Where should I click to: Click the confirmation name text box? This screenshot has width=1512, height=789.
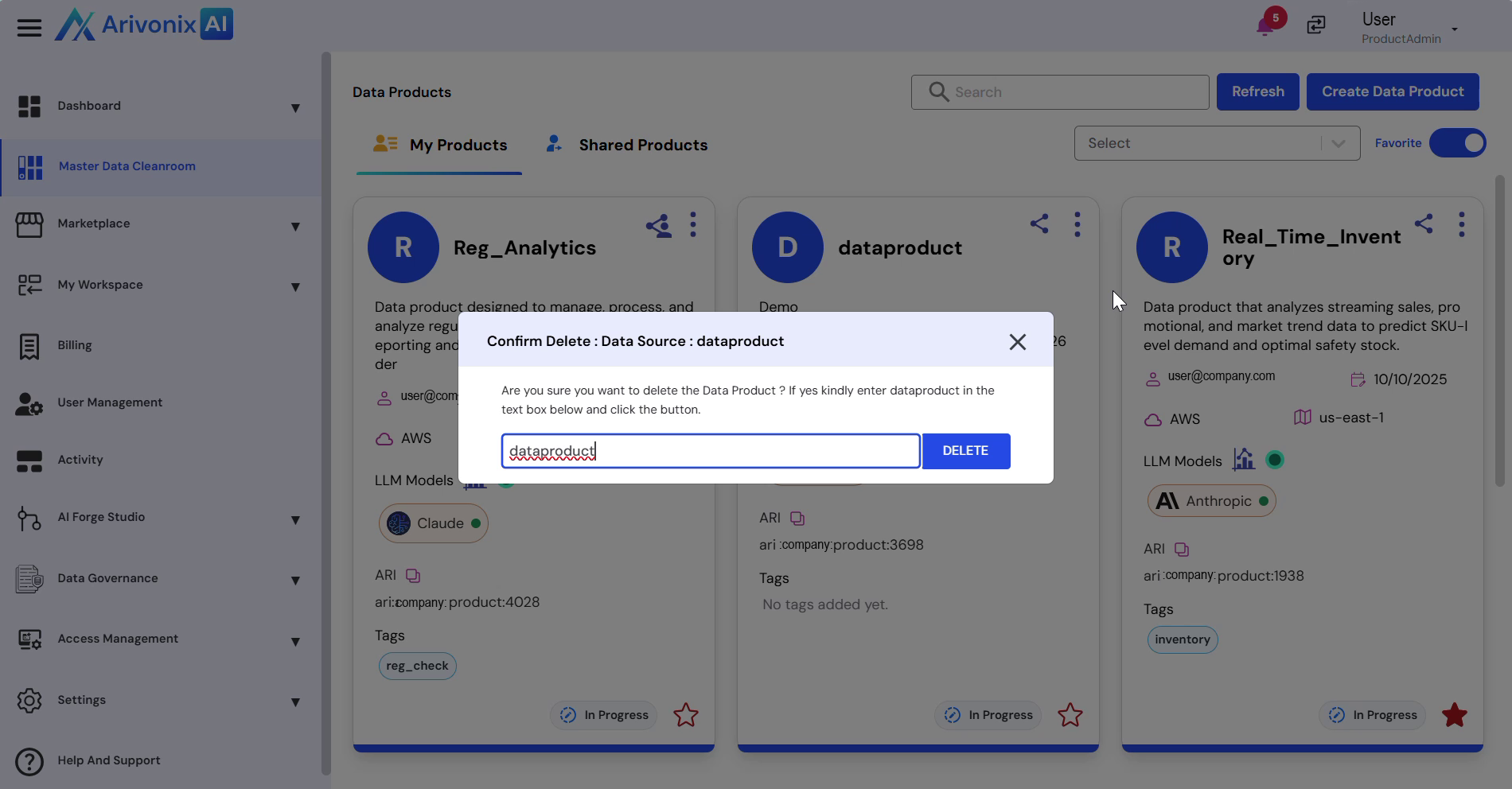pyautogui.click(x=710, y=451)
